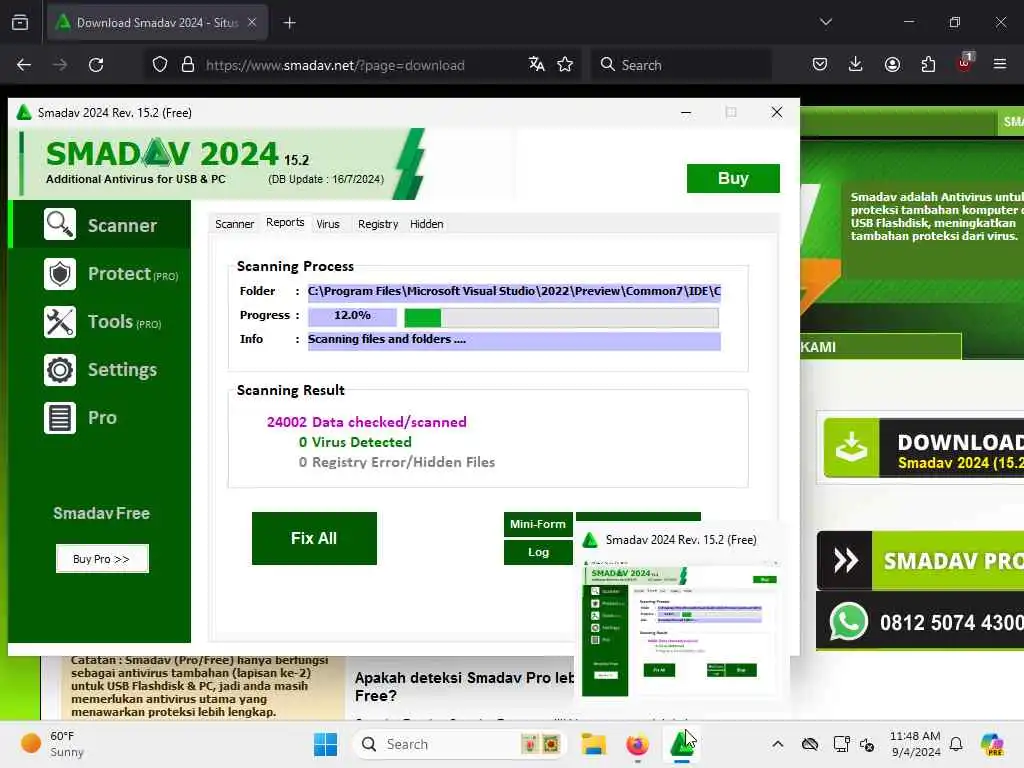Show hidden system tray icons

tap(777, 744)
